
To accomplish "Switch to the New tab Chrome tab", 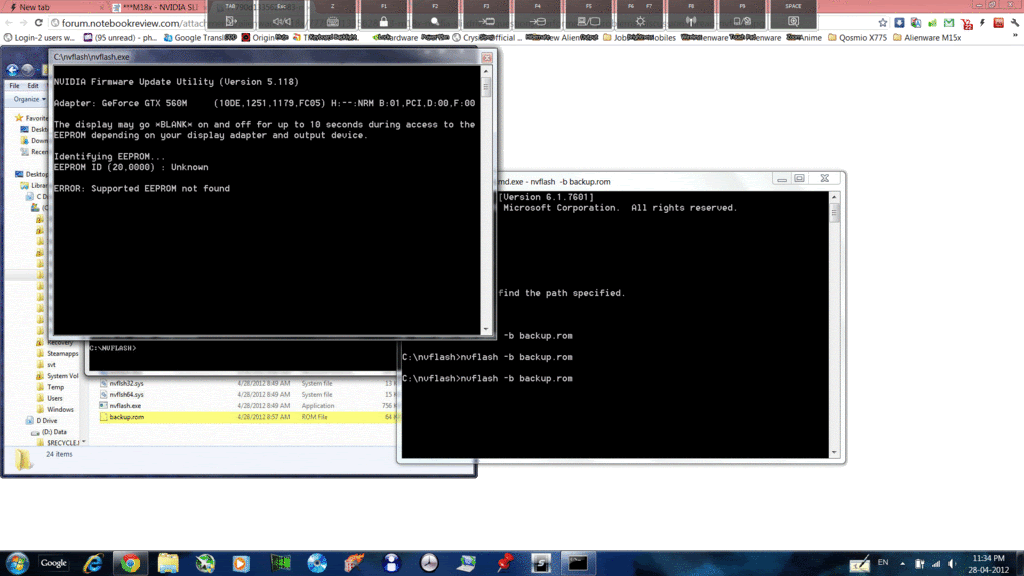I will pos(54,7).
